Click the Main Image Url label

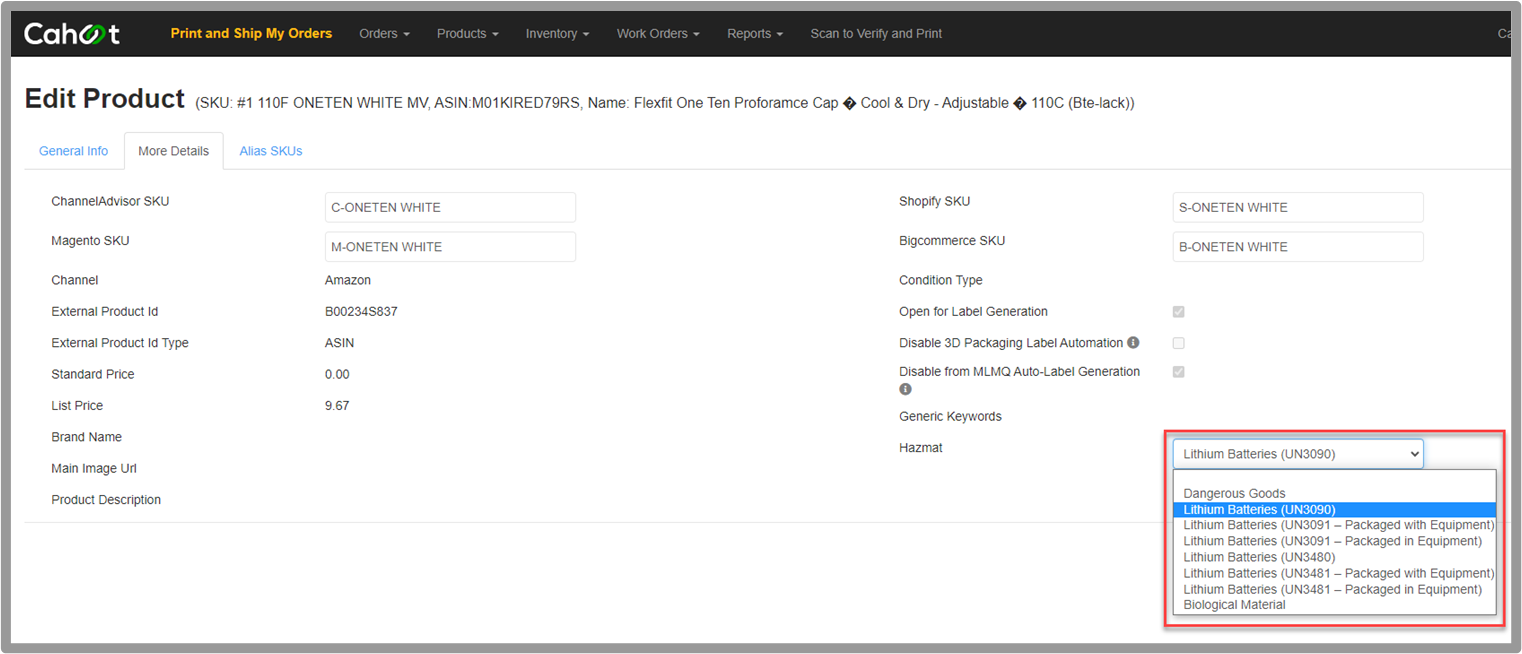point(94,468)
